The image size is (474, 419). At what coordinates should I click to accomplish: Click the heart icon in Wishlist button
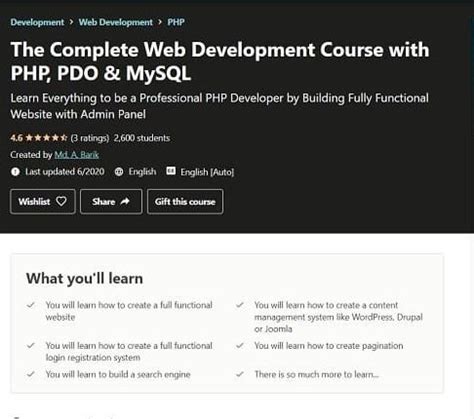pos(61,201)
